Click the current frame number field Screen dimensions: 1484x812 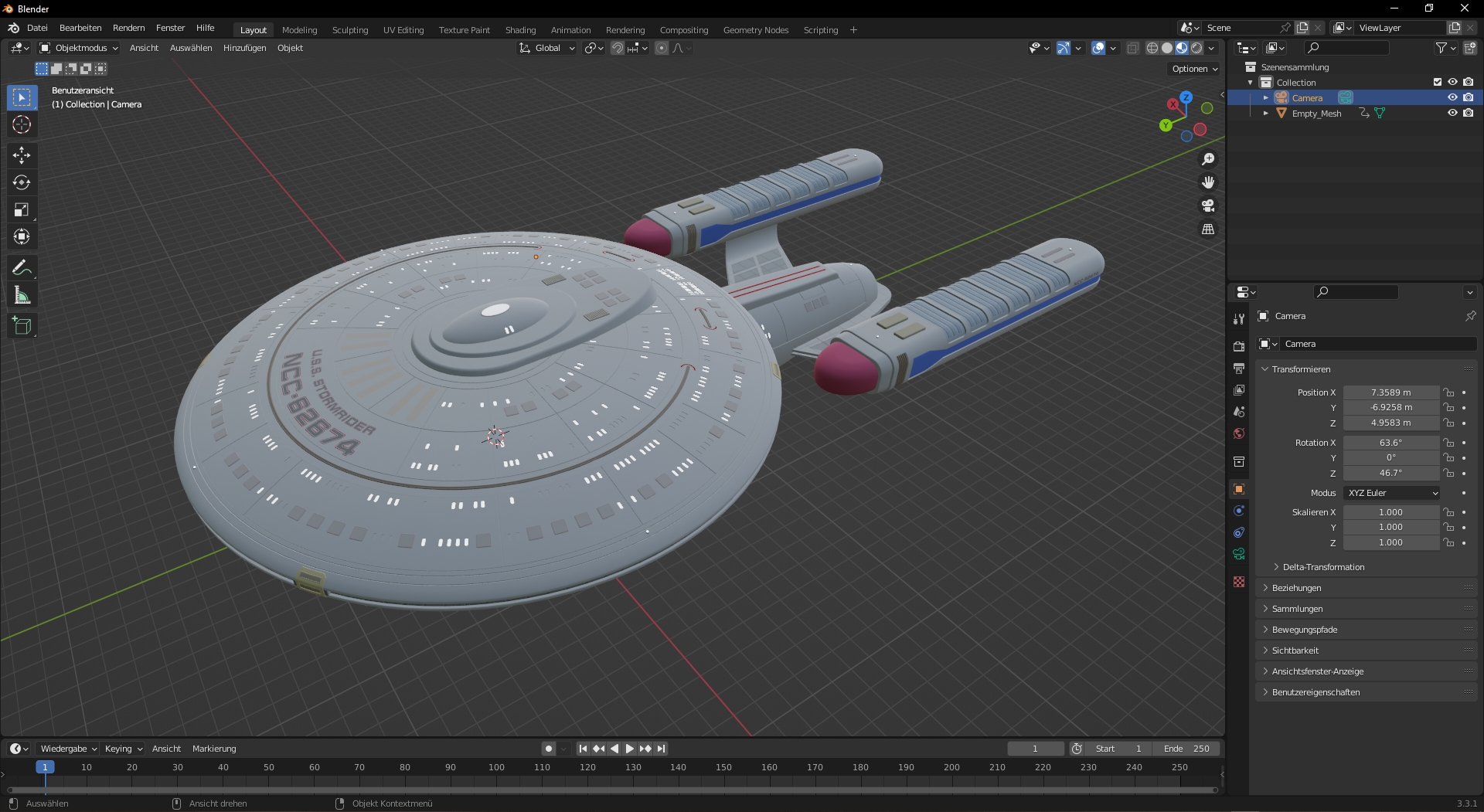coord(1035,749)
